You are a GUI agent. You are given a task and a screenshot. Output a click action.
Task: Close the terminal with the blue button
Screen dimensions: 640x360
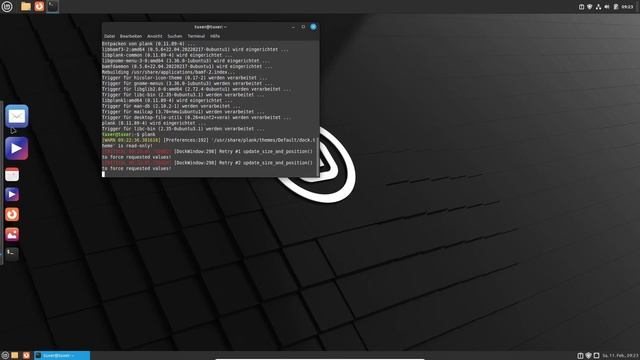coord(313,27)
